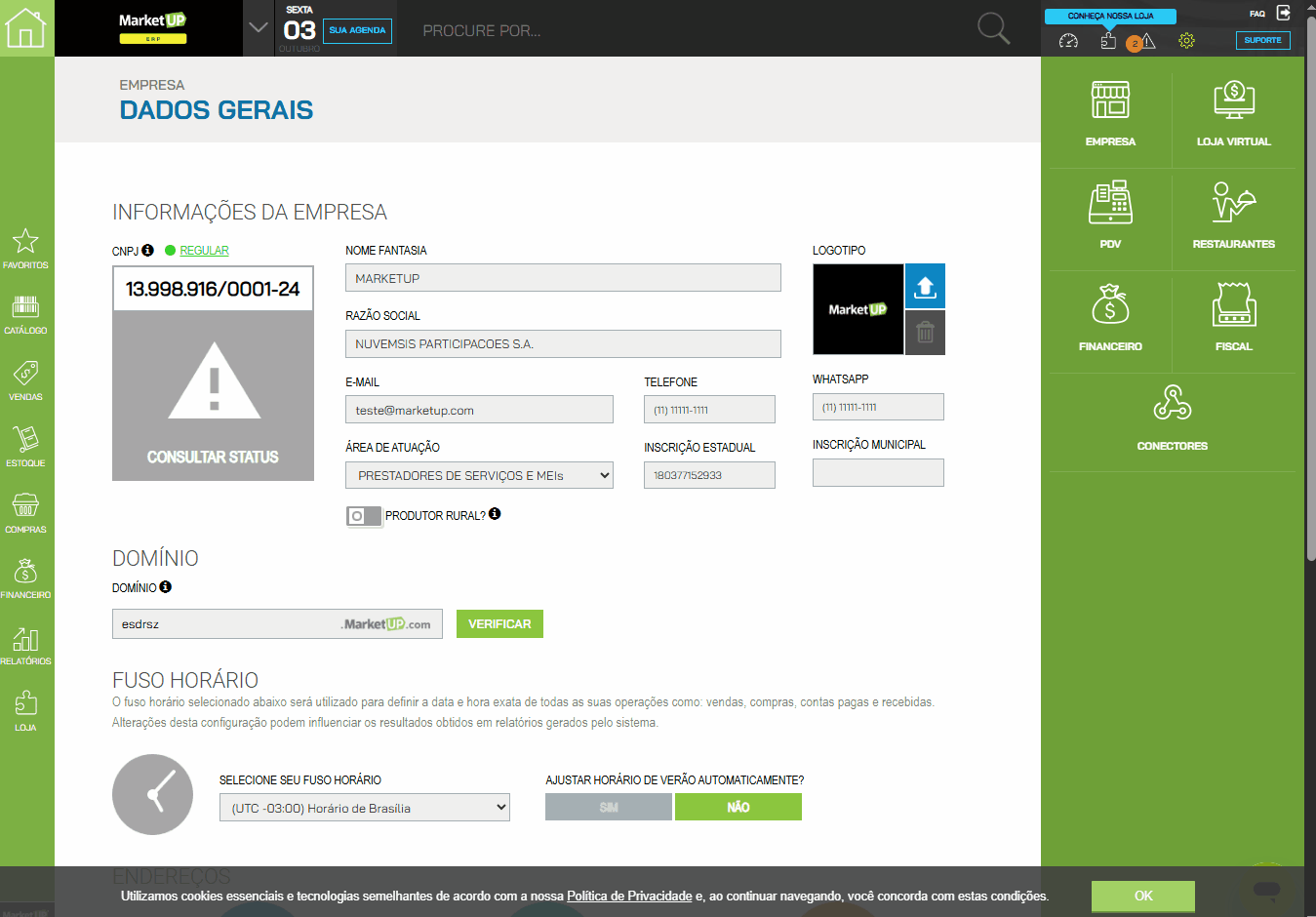Expand the chevron next to MarketUP logo
The image size is (1316, 917).
coord(259,27)
